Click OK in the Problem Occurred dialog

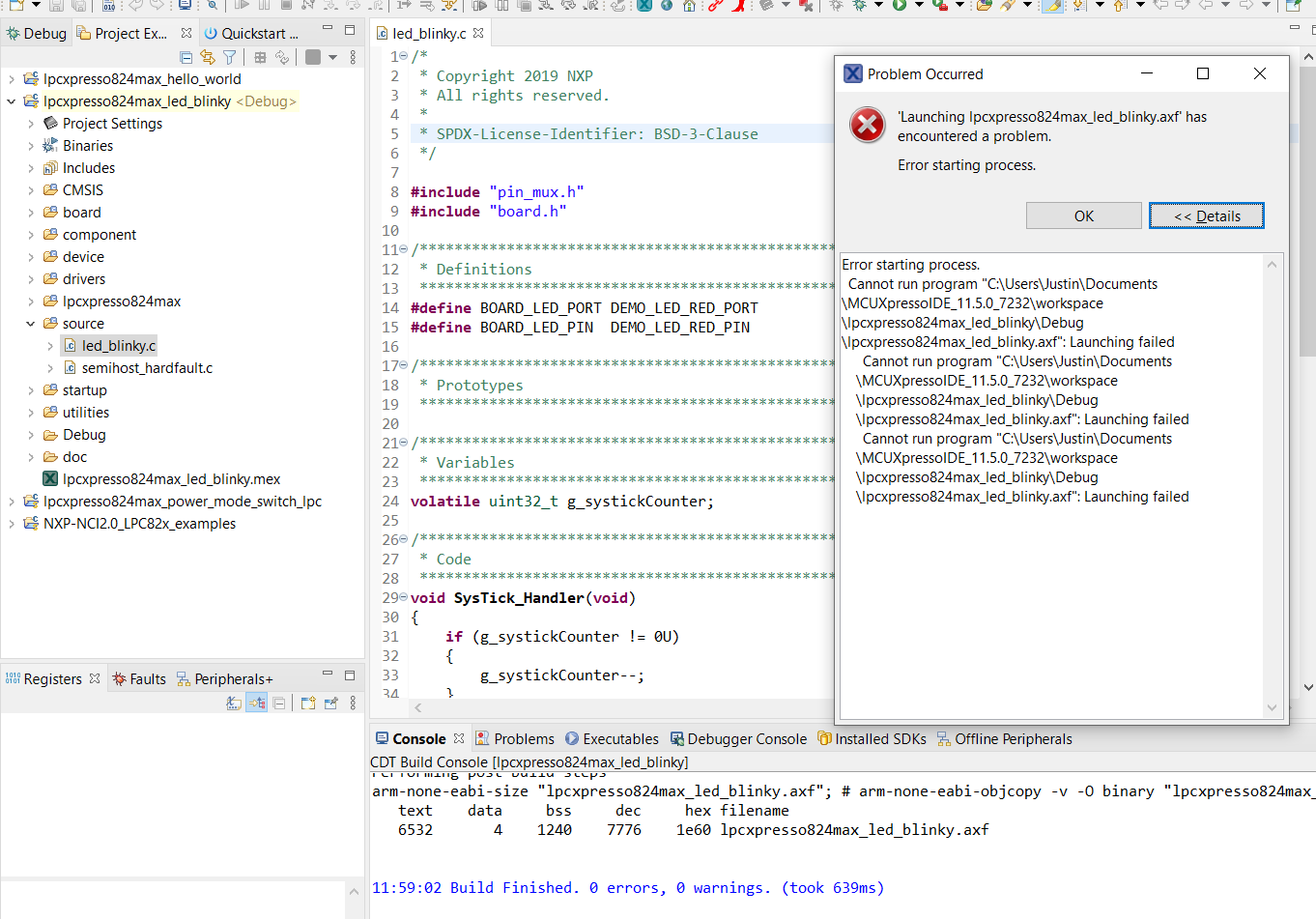coord(1084,215)
